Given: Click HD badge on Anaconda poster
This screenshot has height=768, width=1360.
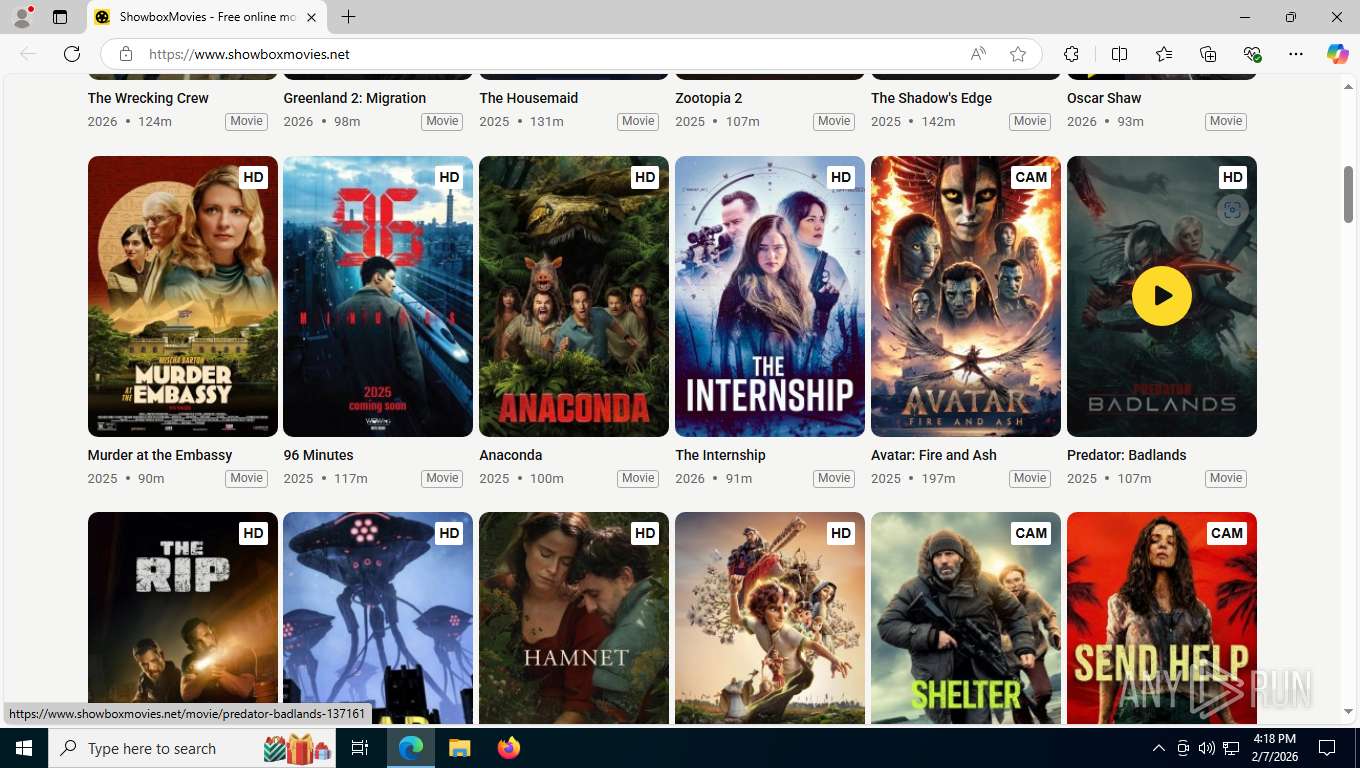Looking at the screenshot, I should tap(645, 177).
